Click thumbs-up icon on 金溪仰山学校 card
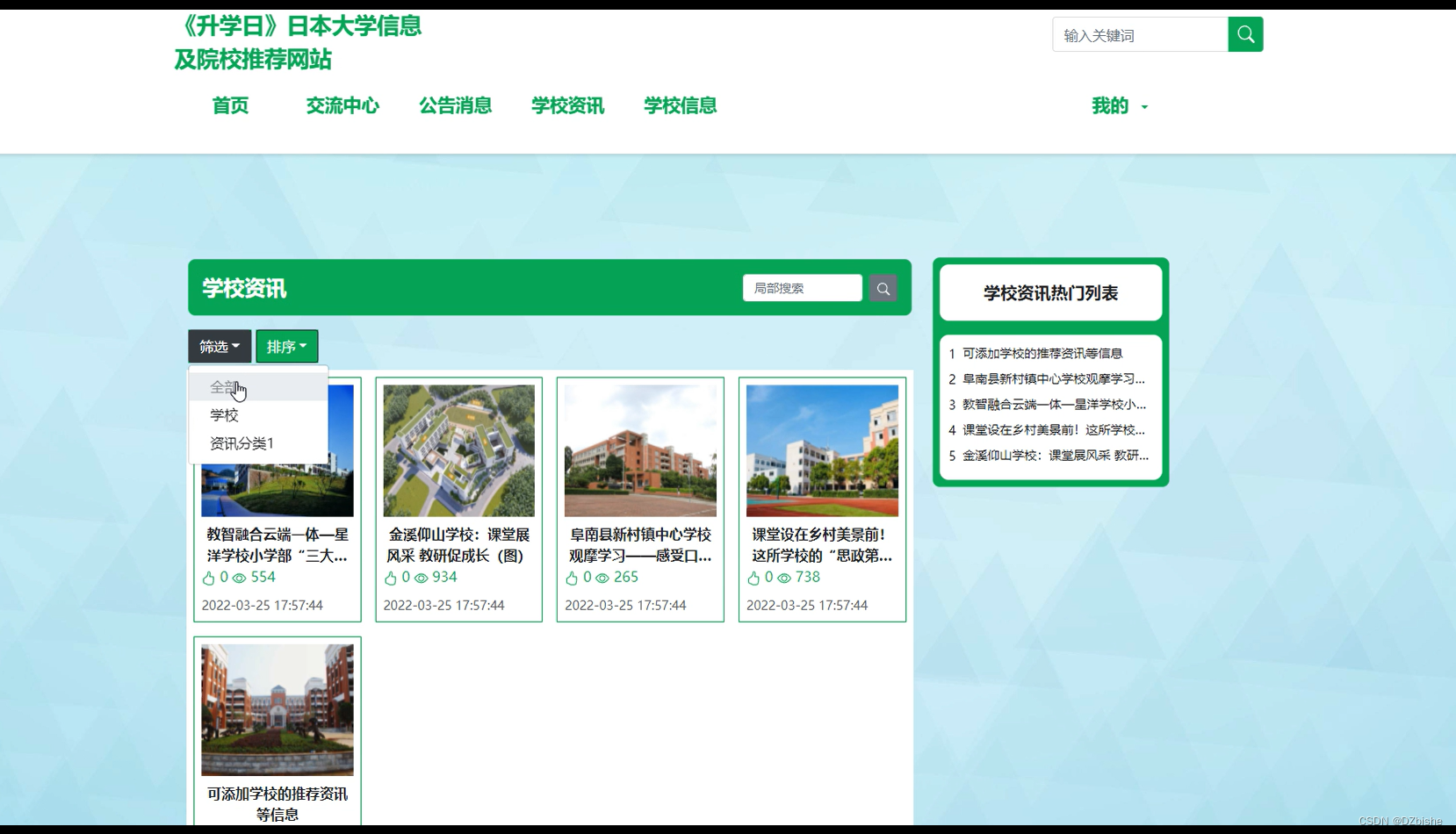Image resolution: width=1456 pixels, height=834 pixels. tap(391, 578)
